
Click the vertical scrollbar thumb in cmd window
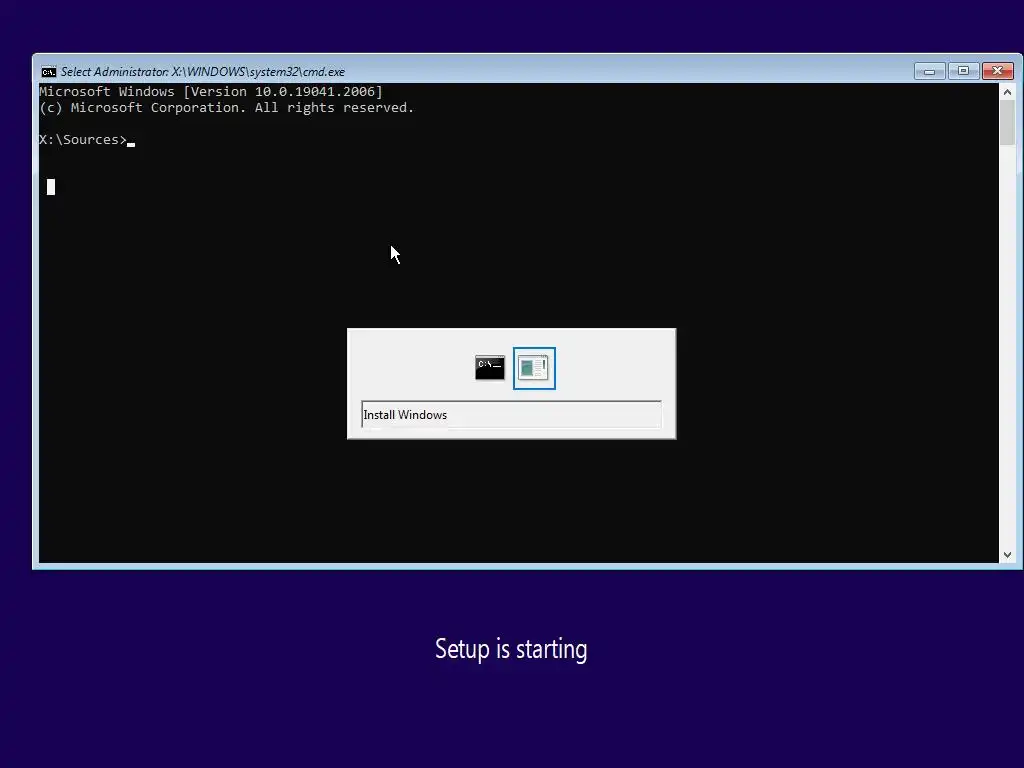tap(1007, 123)
